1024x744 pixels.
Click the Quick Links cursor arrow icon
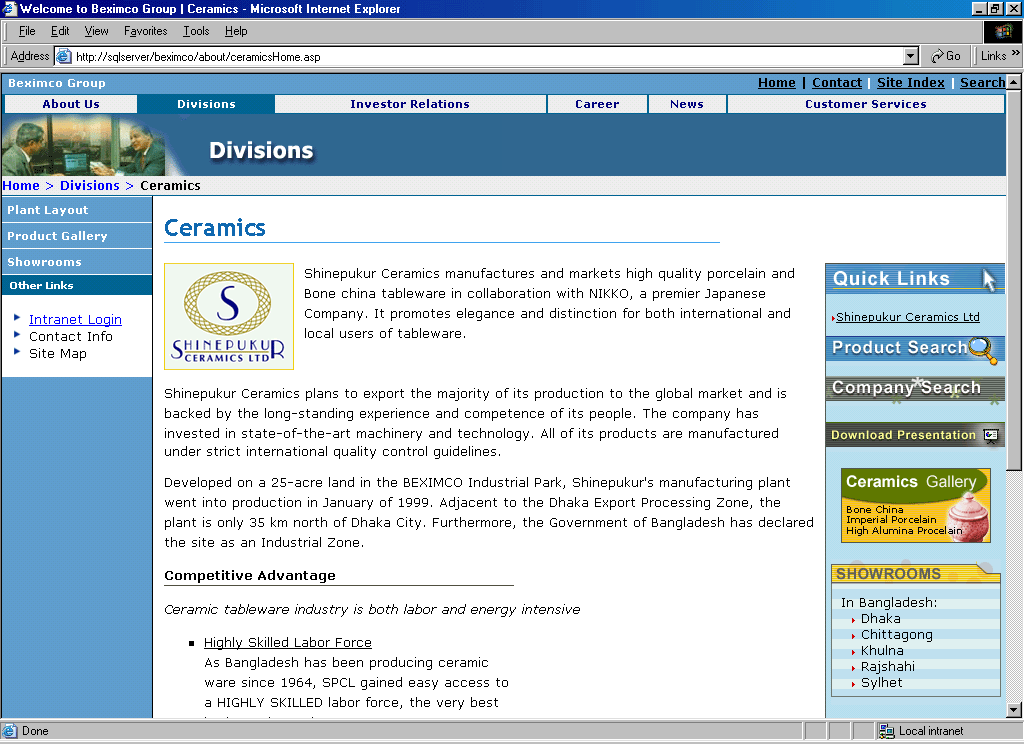[989, 280]
